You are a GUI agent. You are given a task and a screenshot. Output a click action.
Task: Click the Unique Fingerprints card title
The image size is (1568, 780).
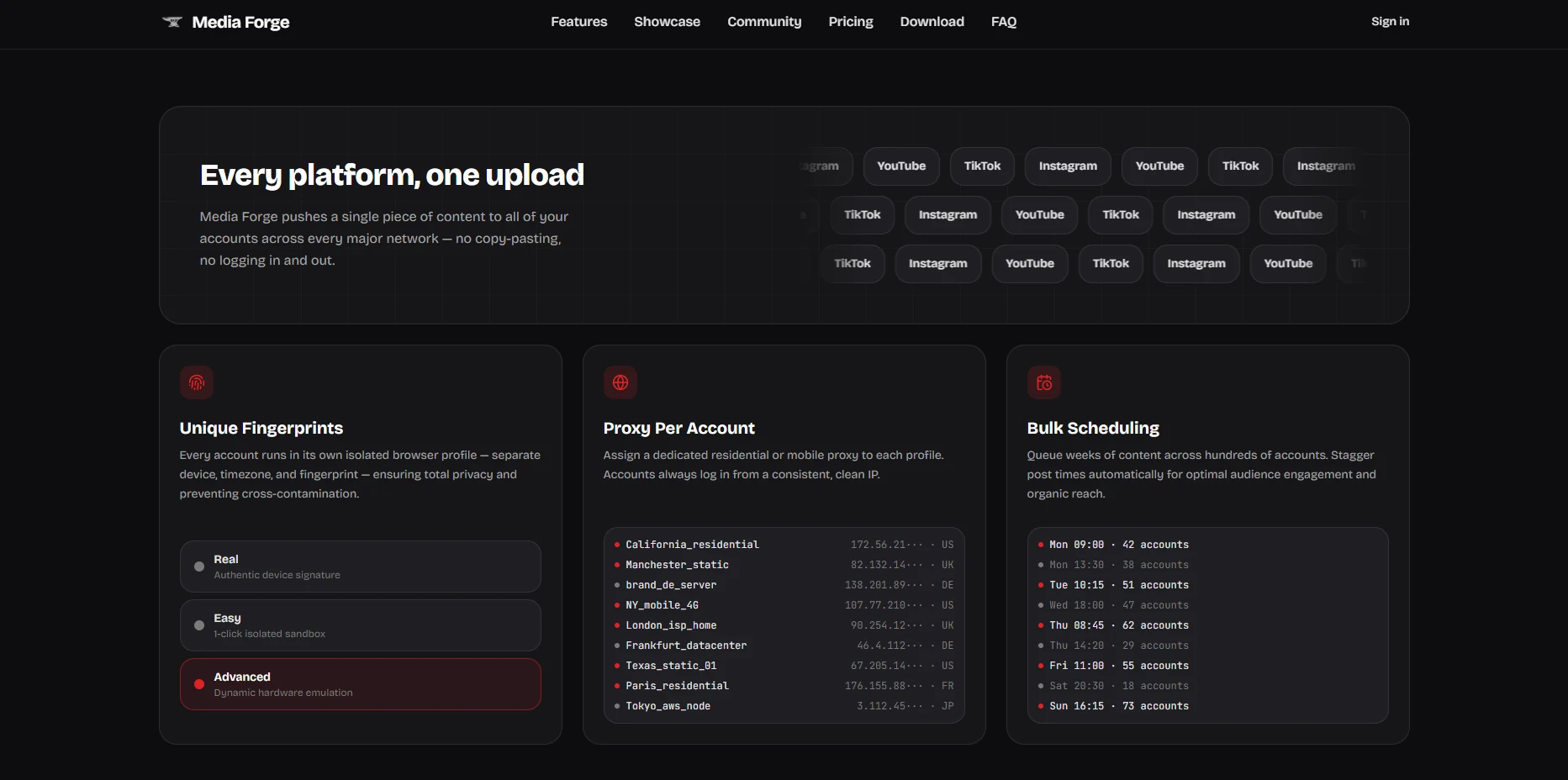[261, 428]
